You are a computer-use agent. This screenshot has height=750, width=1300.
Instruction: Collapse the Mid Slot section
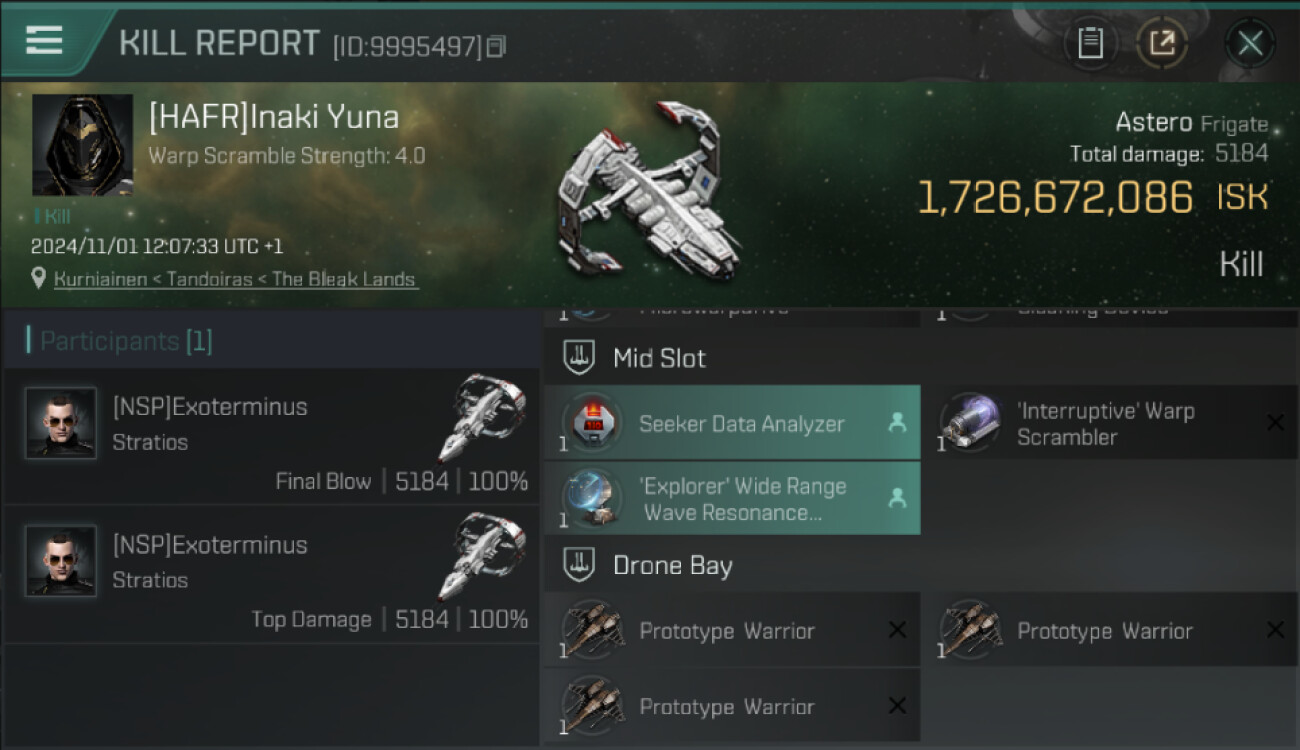(x=579, y=358)
